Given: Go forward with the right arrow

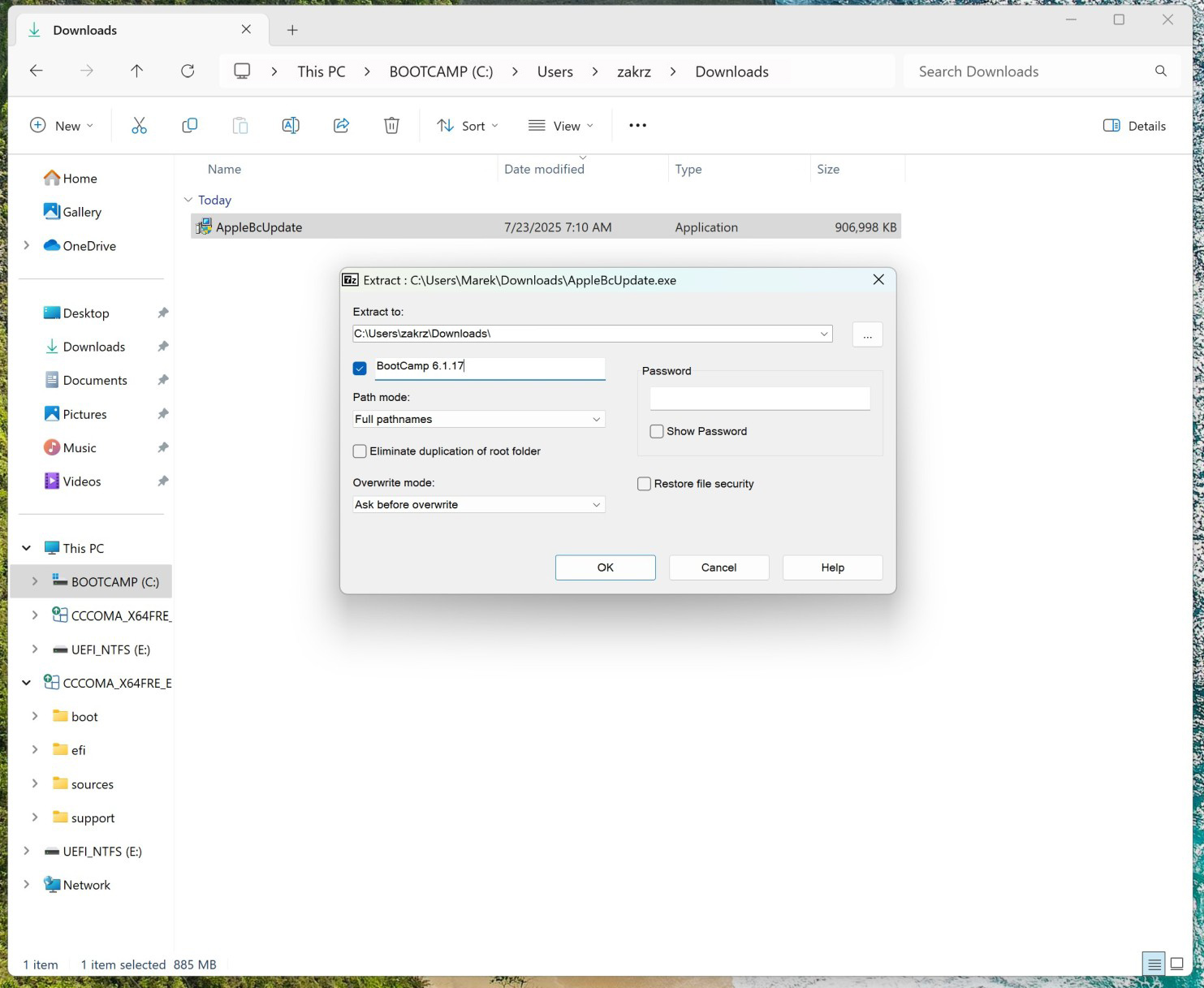Looking at the screenshot, I should coord(87,71).
